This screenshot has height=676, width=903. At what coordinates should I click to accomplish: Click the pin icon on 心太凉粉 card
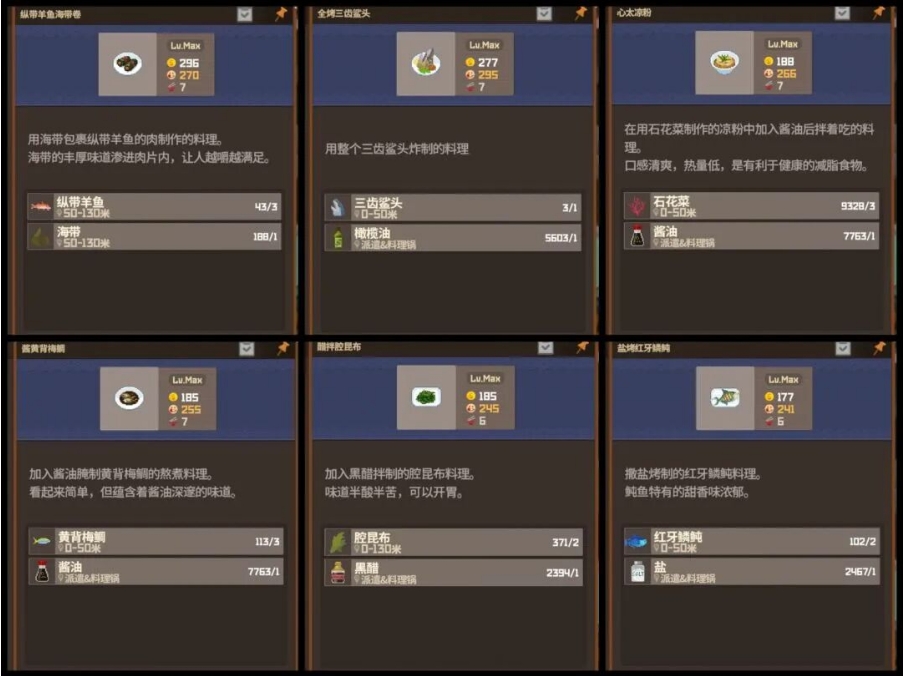coord(879,12)
